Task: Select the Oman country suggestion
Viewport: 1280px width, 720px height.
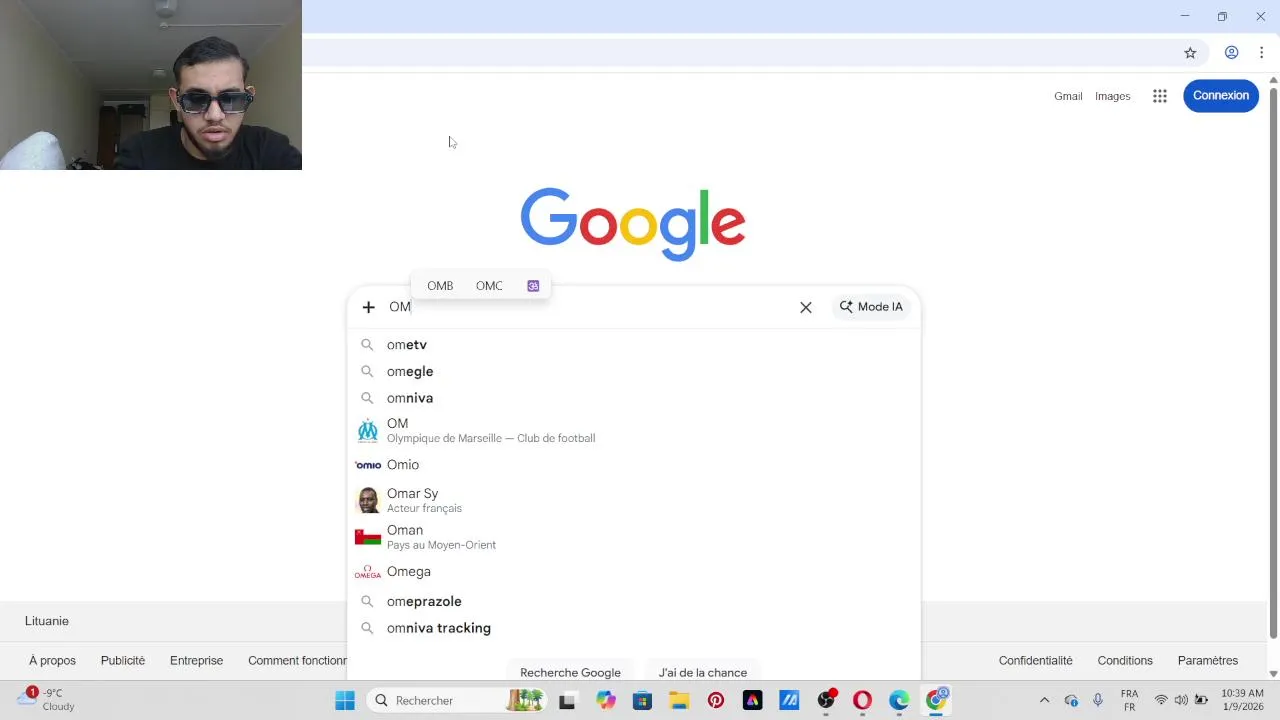Action: [634, 537]
